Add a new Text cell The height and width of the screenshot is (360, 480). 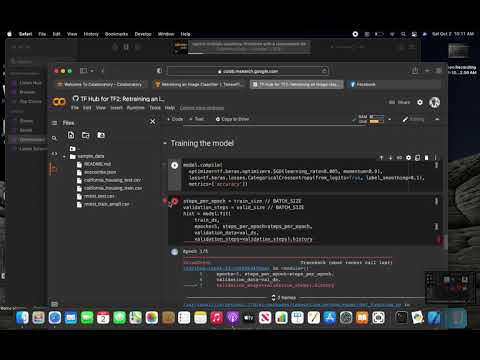click(197, 119)
